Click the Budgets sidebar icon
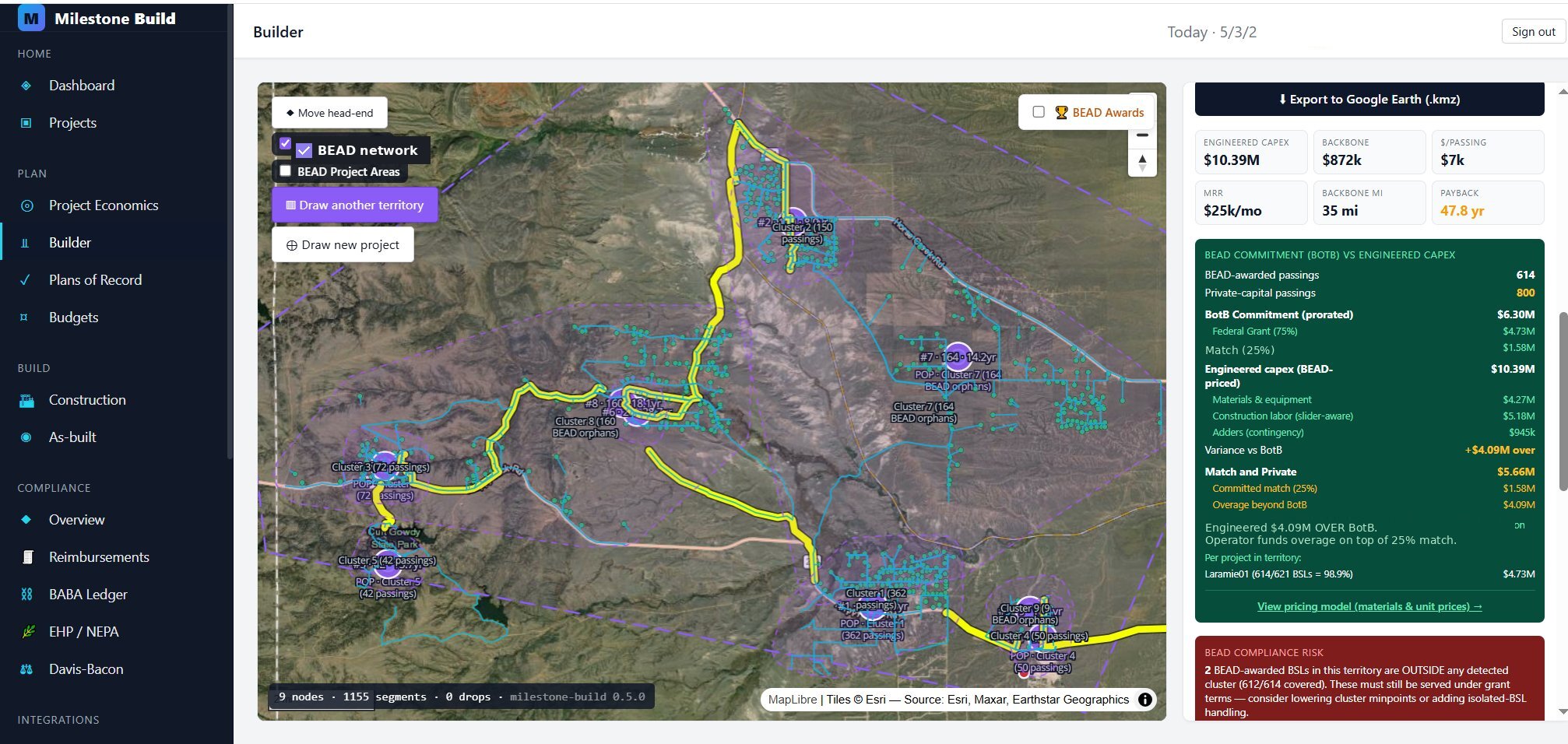Viewport: 1568px width, 744px height. click(24, 318)
